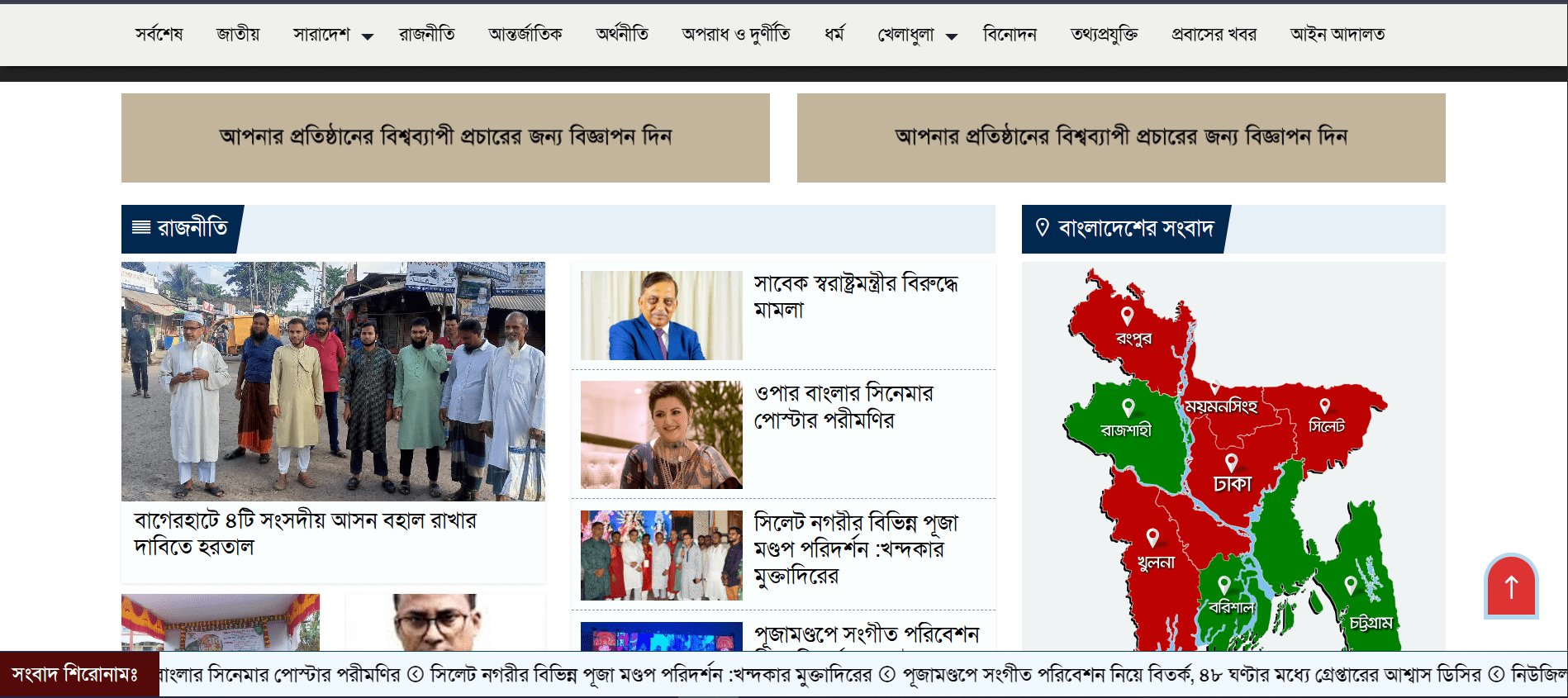
Task: Click the চট্টগ্রাম location pin on map
Action: (1351, 586)
